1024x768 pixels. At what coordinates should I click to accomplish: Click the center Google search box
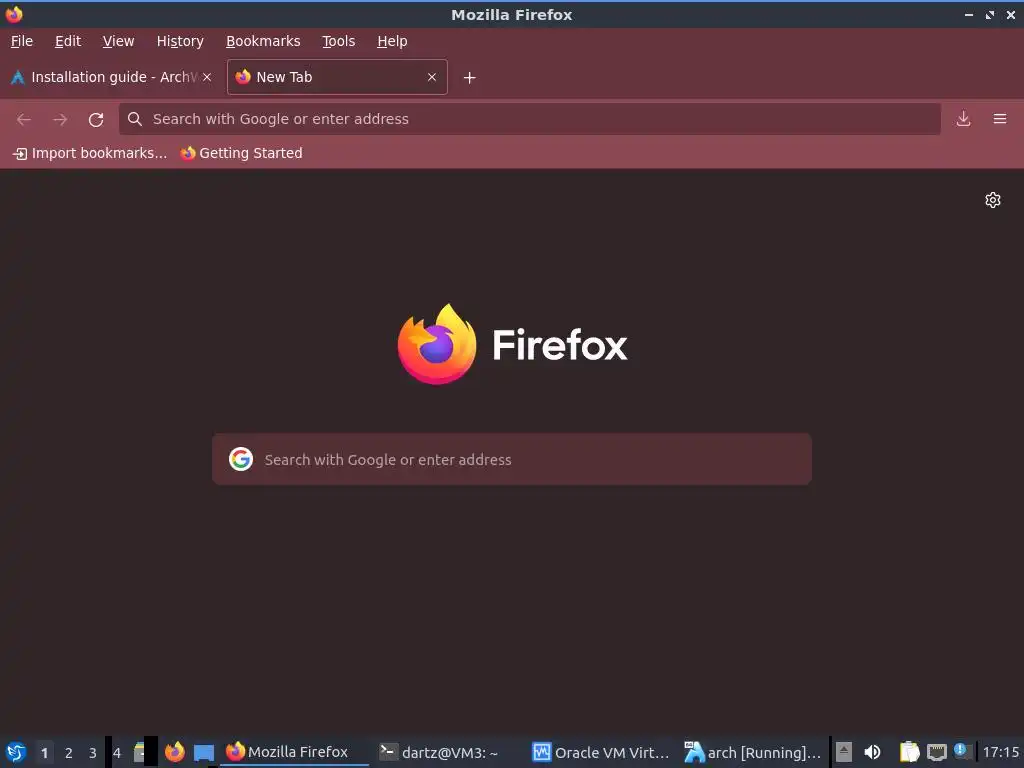pyautogui.click(x=512, y=459)
